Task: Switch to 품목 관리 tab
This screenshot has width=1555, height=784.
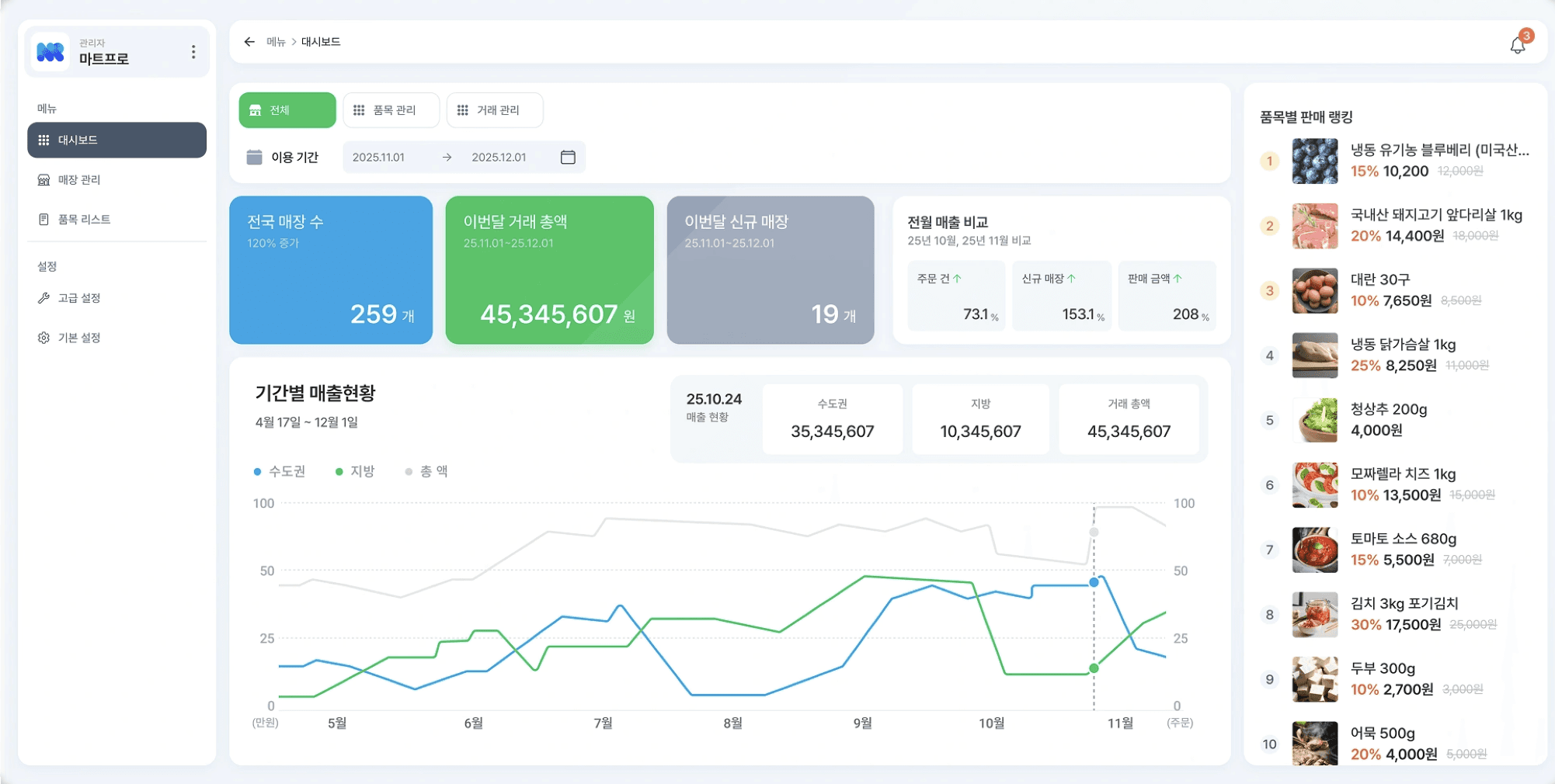Action: pyautogui.click(x=391, y=110)
